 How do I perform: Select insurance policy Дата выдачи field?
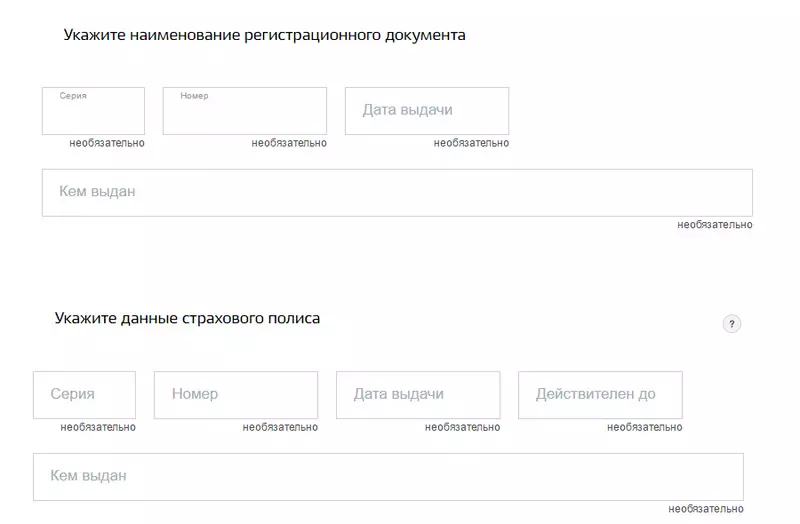click(418, 395)
